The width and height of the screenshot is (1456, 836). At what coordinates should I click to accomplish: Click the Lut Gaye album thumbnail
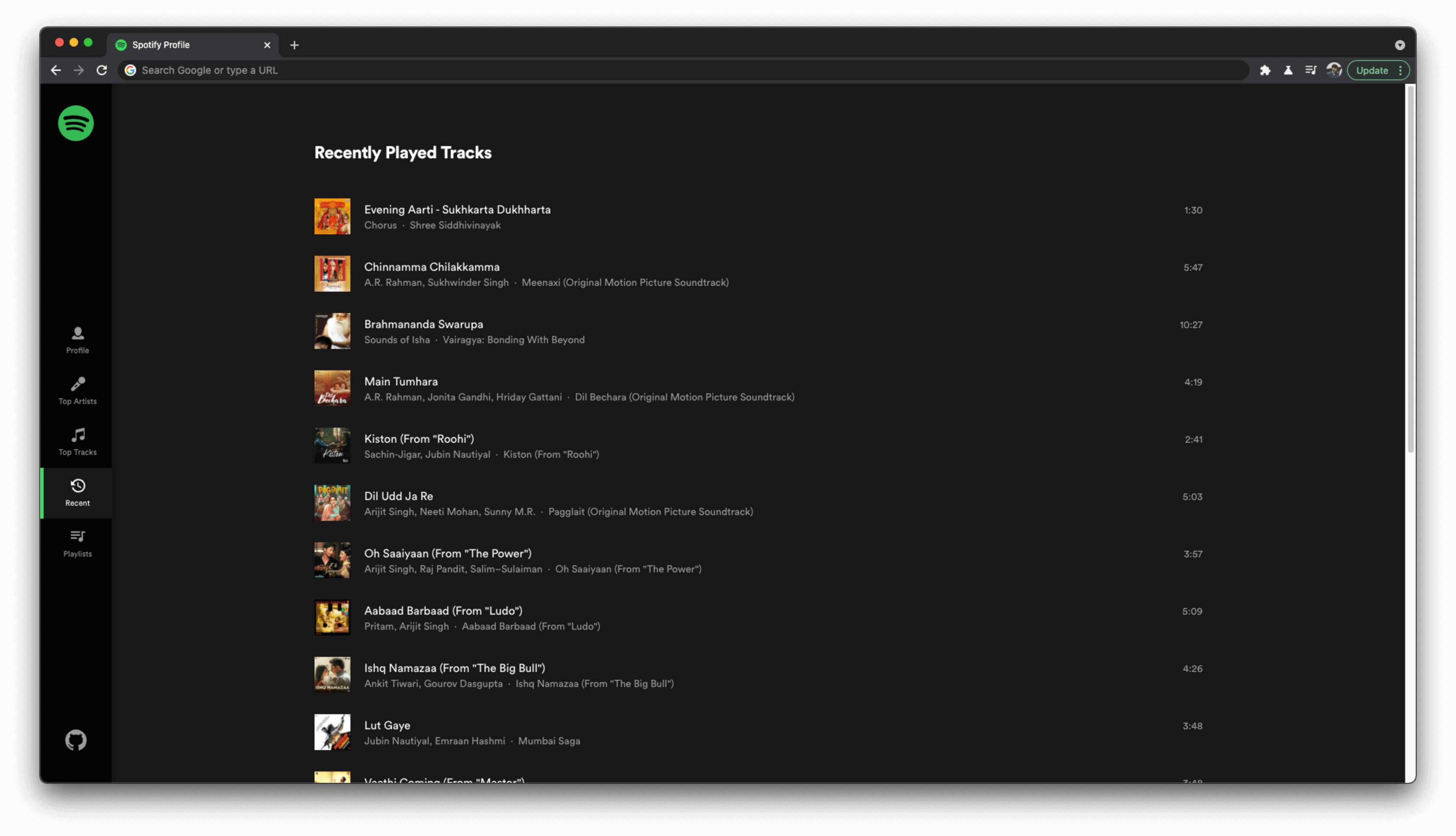click(332, 732)
